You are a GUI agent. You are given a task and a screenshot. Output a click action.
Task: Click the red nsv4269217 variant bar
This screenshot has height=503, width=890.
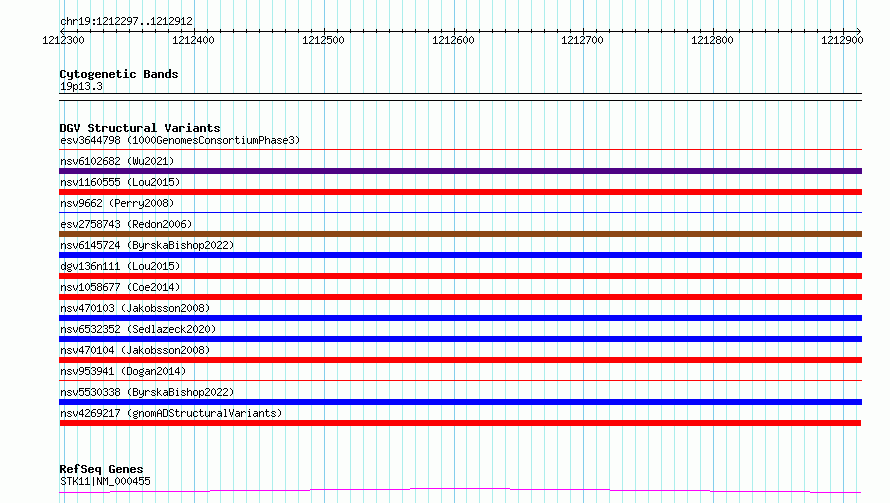click(460, 423)
